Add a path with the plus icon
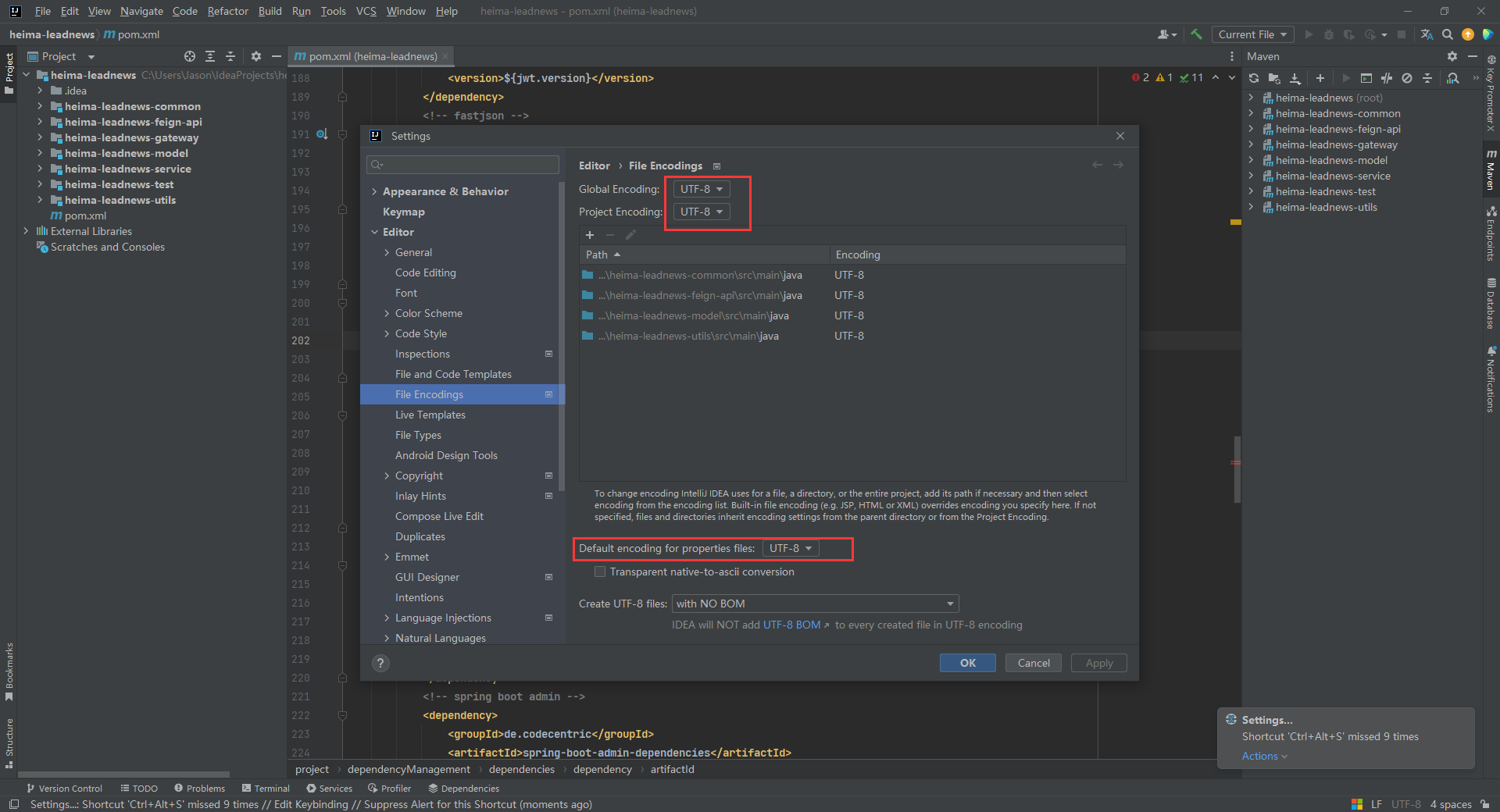 click(590, 235)
